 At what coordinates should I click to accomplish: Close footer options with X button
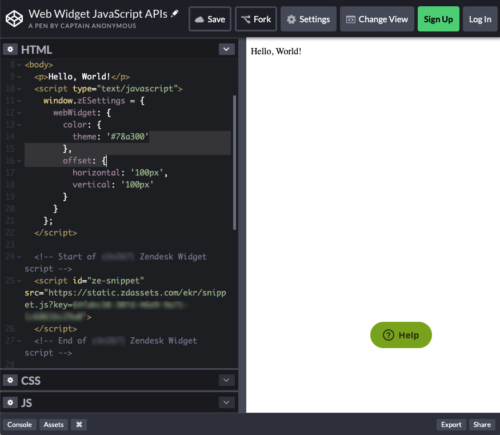click(79, 424)
